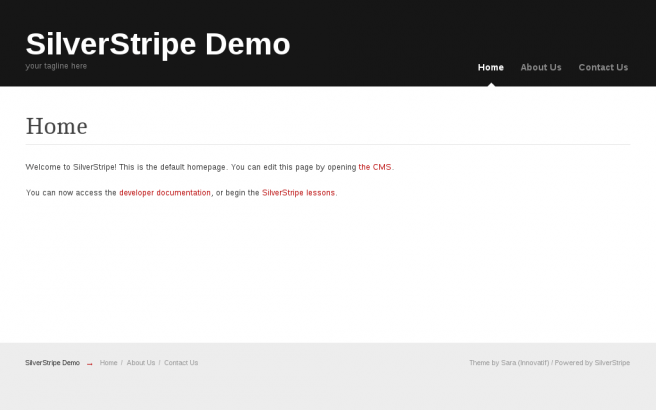The image size is (656, 410).
Task: Select Contact Us in the footer navigation
Action: [181, 363]
